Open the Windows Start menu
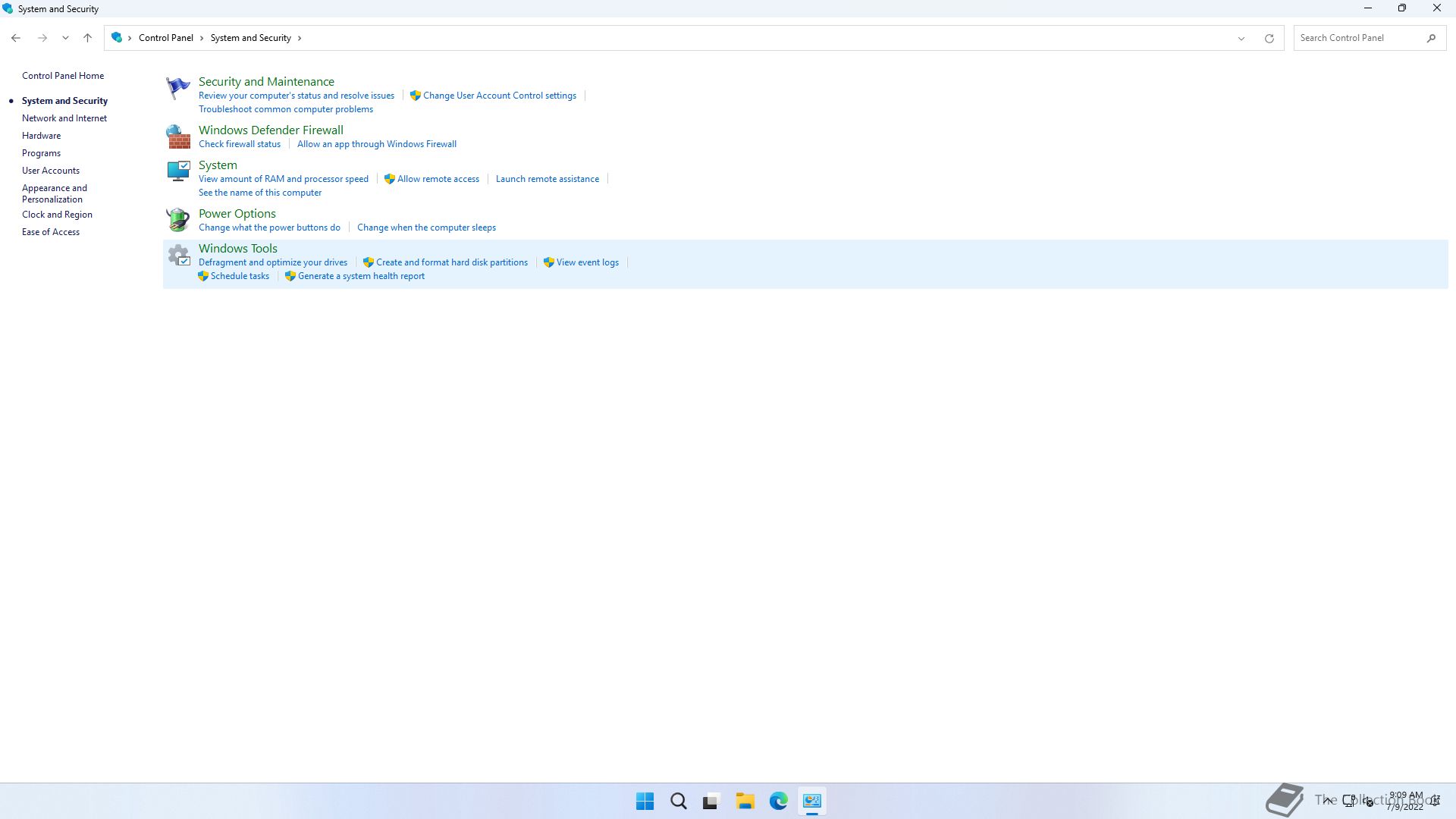1456x819 pixels. coord(645,801)
